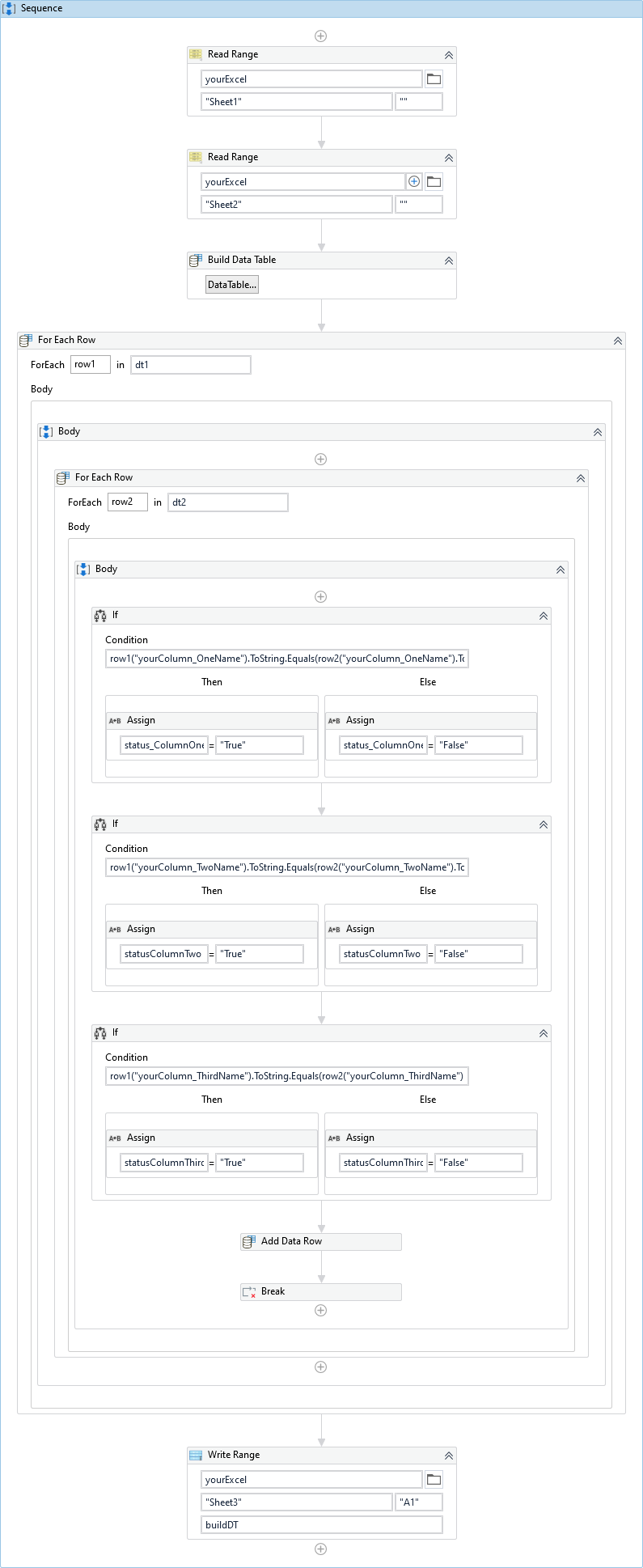
Task: Select the Add Data Row activity
Action: click(x=321, y=1242)
